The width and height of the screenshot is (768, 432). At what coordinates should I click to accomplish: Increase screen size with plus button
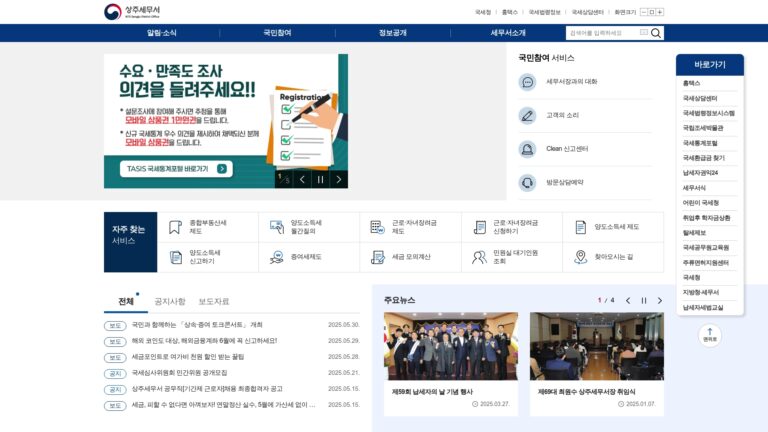coord(660,12)
